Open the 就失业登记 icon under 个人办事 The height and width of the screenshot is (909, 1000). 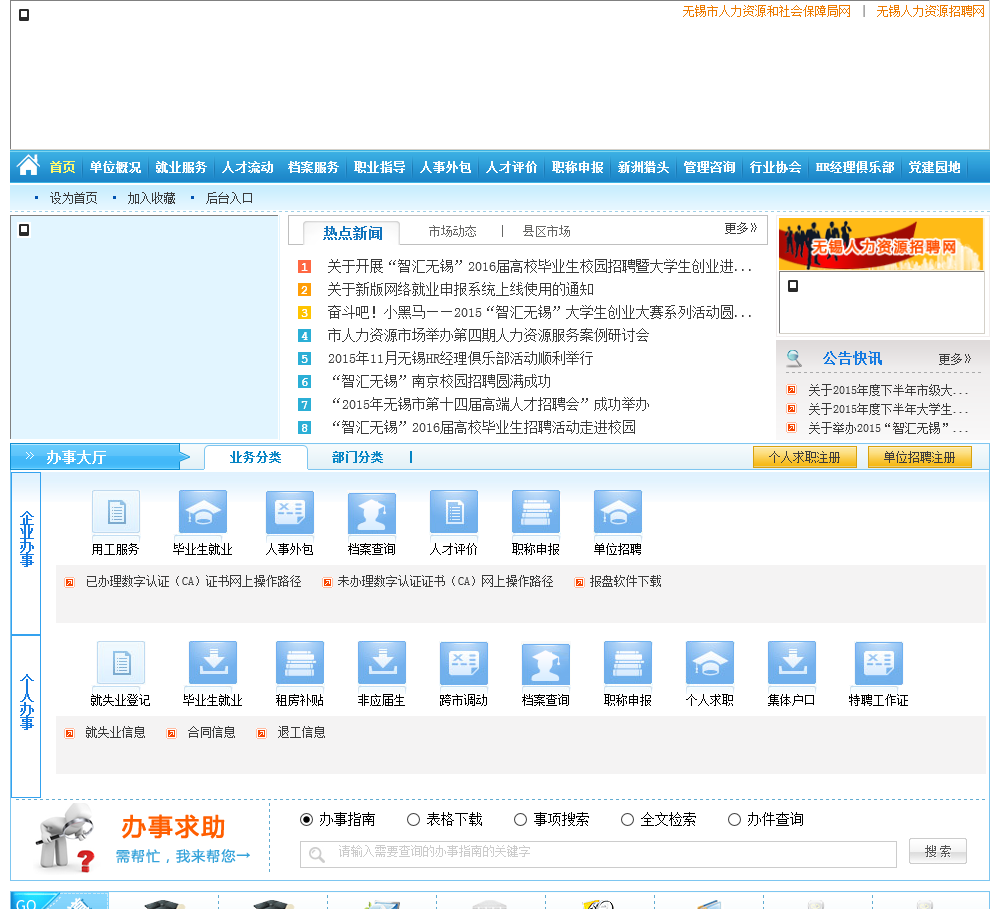(x=121, y=663)
